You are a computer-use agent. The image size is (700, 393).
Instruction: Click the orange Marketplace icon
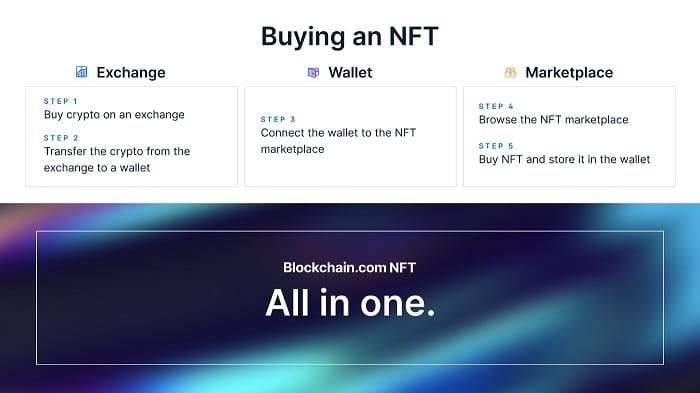[x=510, y=72]
